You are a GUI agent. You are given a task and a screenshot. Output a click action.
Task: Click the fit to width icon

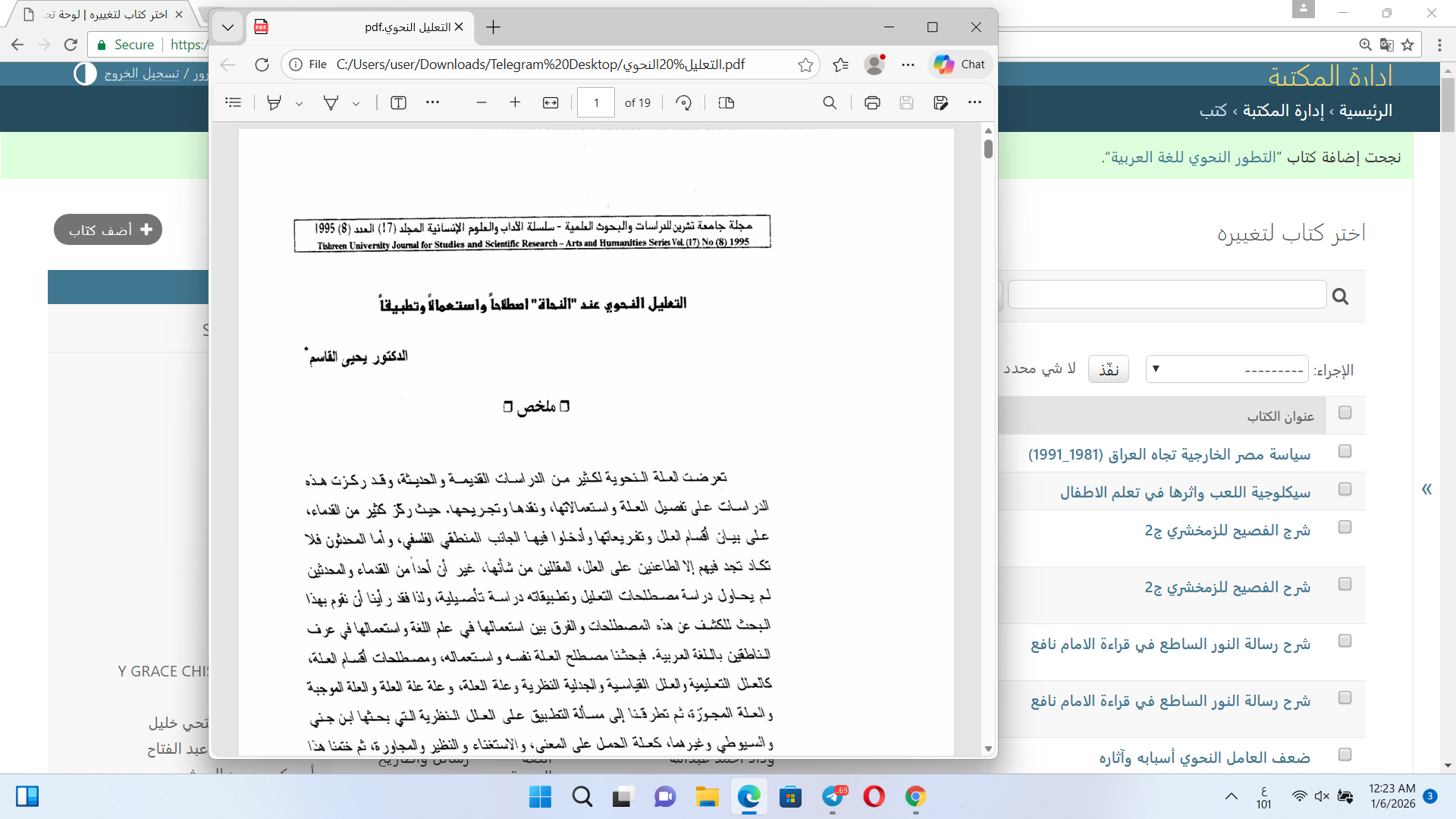click(551, 102)
